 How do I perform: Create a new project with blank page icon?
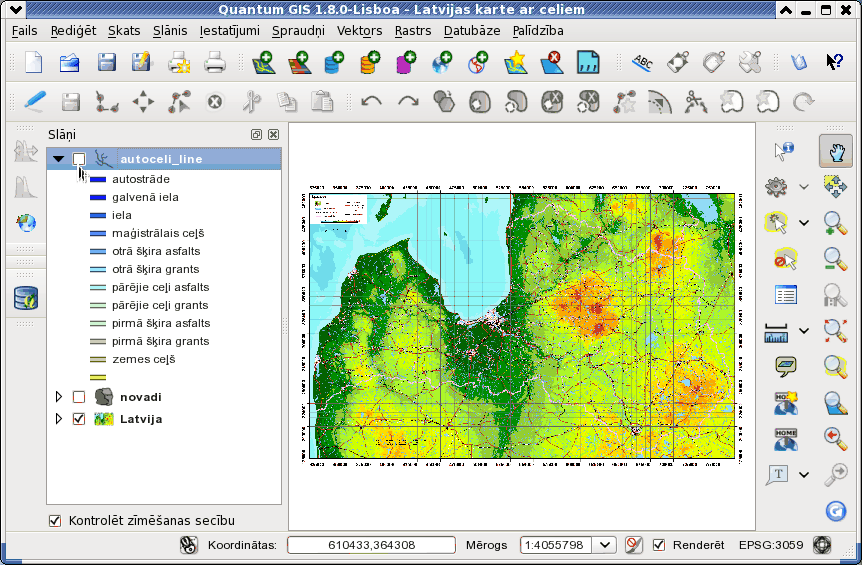[34, 63]
